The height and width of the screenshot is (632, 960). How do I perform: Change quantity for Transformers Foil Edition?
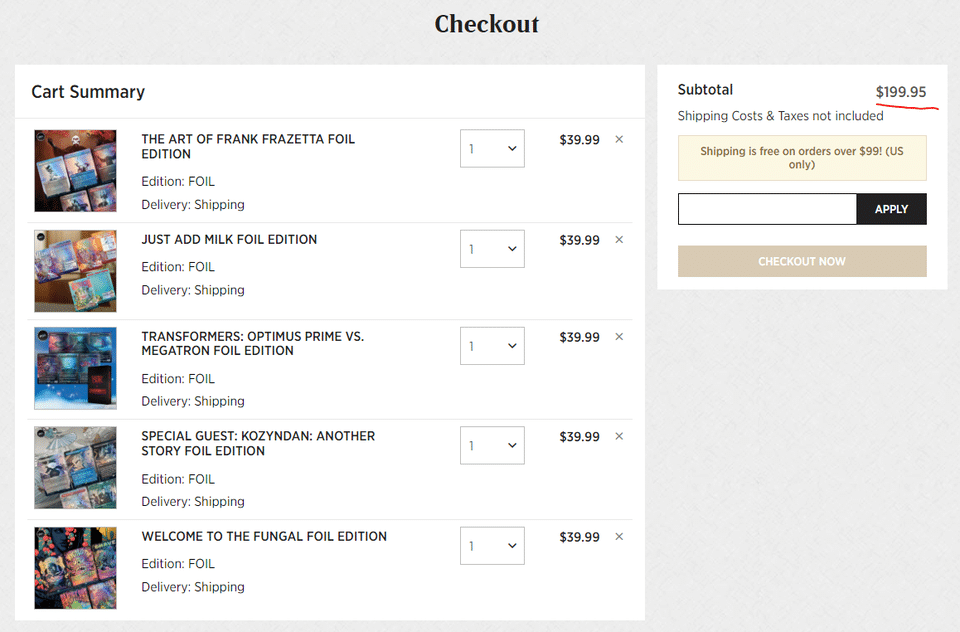[x=492, y=346]
